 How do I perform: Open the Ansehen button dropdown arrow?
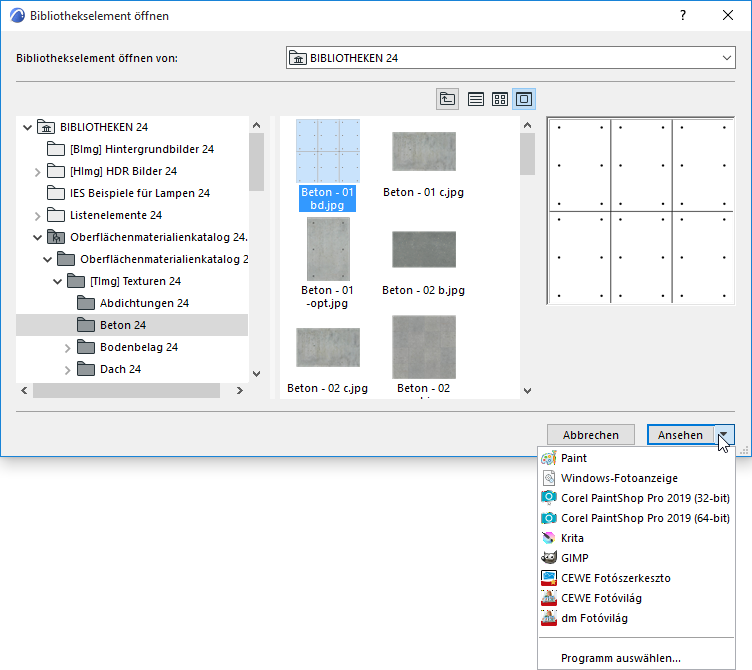[724, 435]
